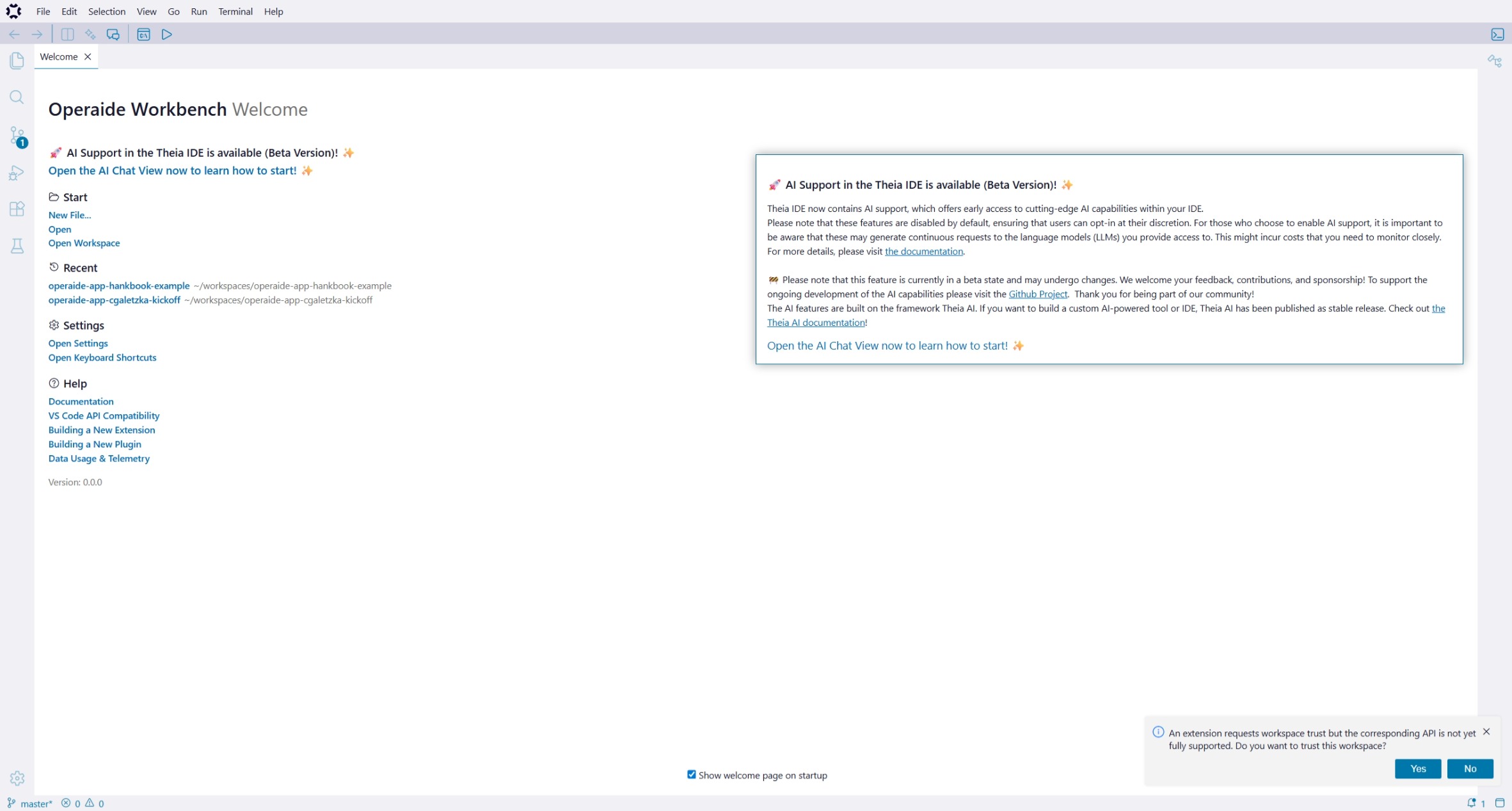Open the Test view beaker icon
The image size is (1512, 811).
coord(17,246)
